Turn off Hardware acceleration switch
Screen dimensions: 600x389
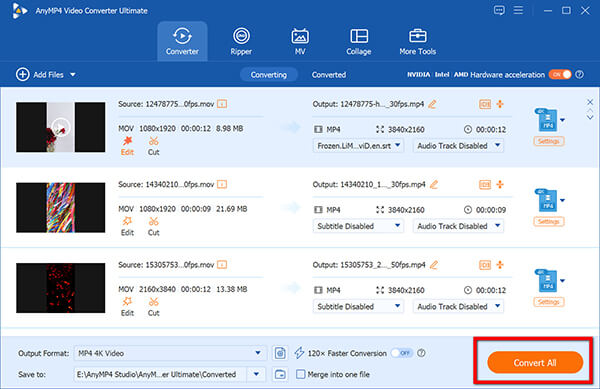coord(560,74)
